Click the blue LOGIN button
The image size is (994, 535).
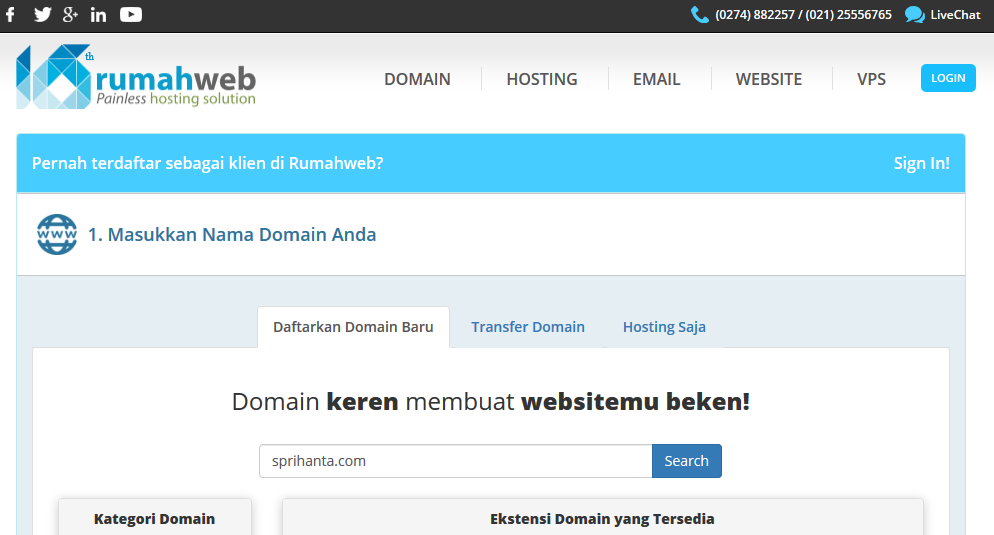coord(948,78)
